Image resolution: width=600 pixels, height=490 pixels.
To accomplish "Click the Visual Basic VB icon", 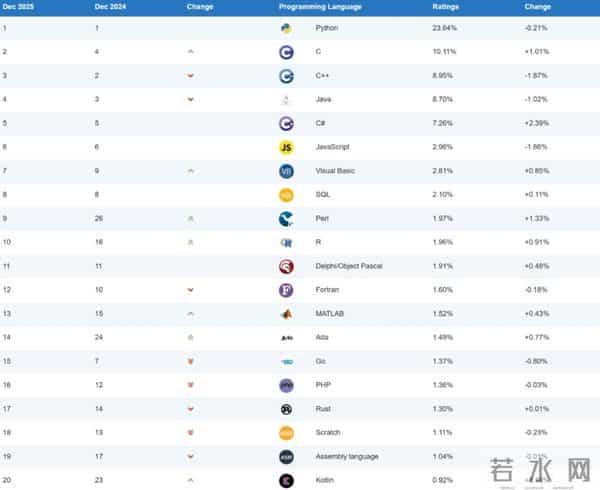I will (x=286, y=171).
